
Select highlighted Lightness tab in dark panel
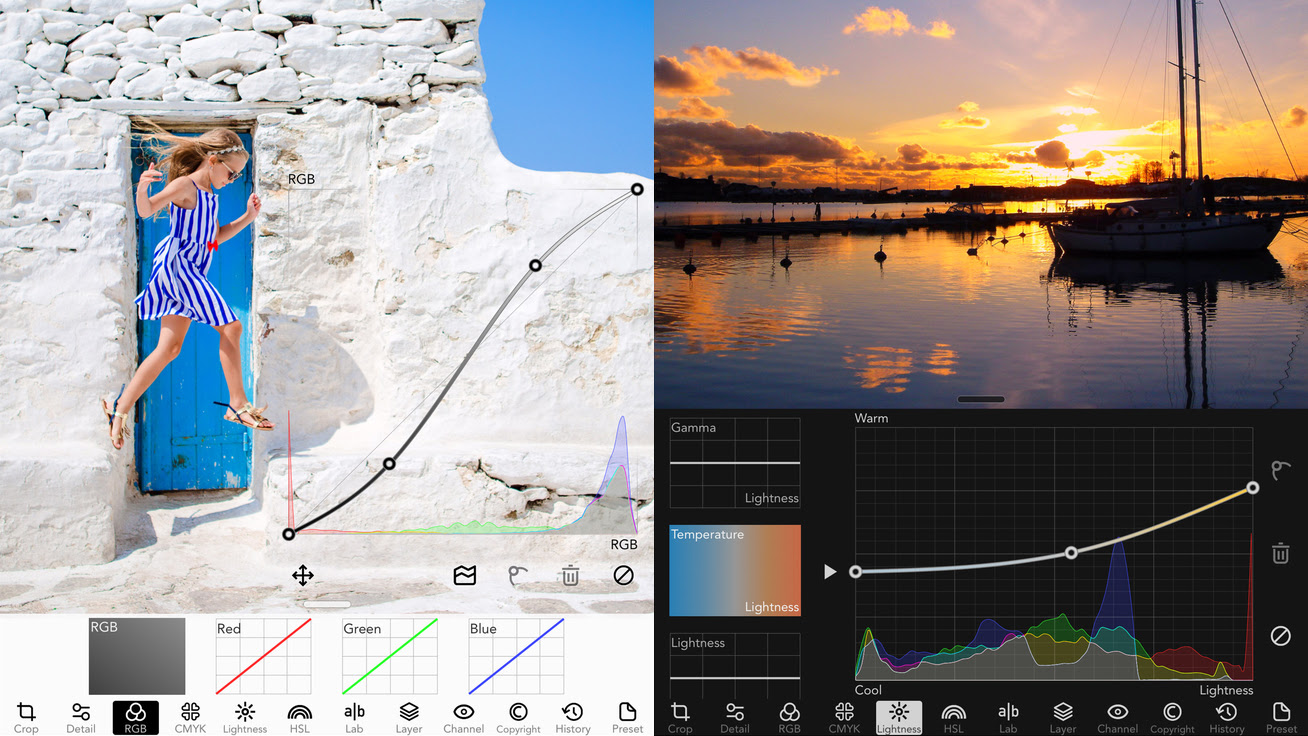click(899, 717)
